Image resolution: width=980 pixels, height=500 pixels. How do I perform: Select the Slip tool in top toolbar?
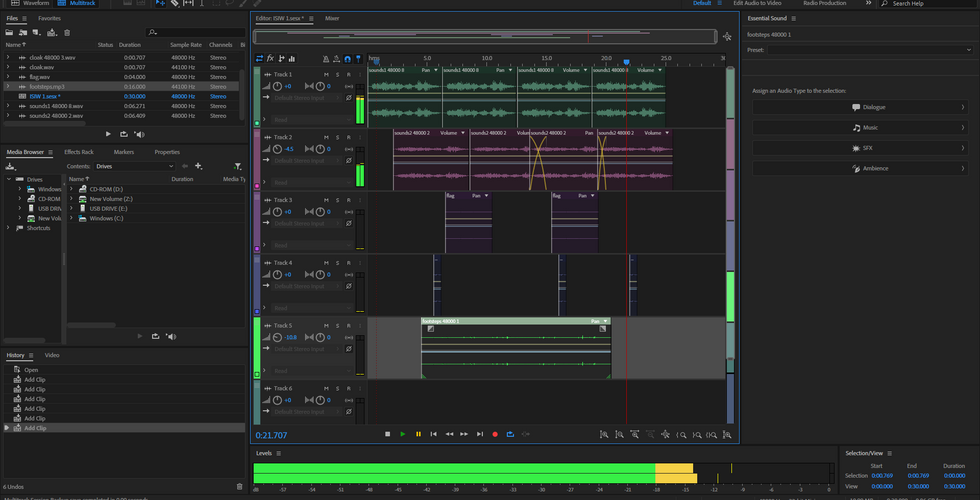pyautogui.click(x=188, y=3)
